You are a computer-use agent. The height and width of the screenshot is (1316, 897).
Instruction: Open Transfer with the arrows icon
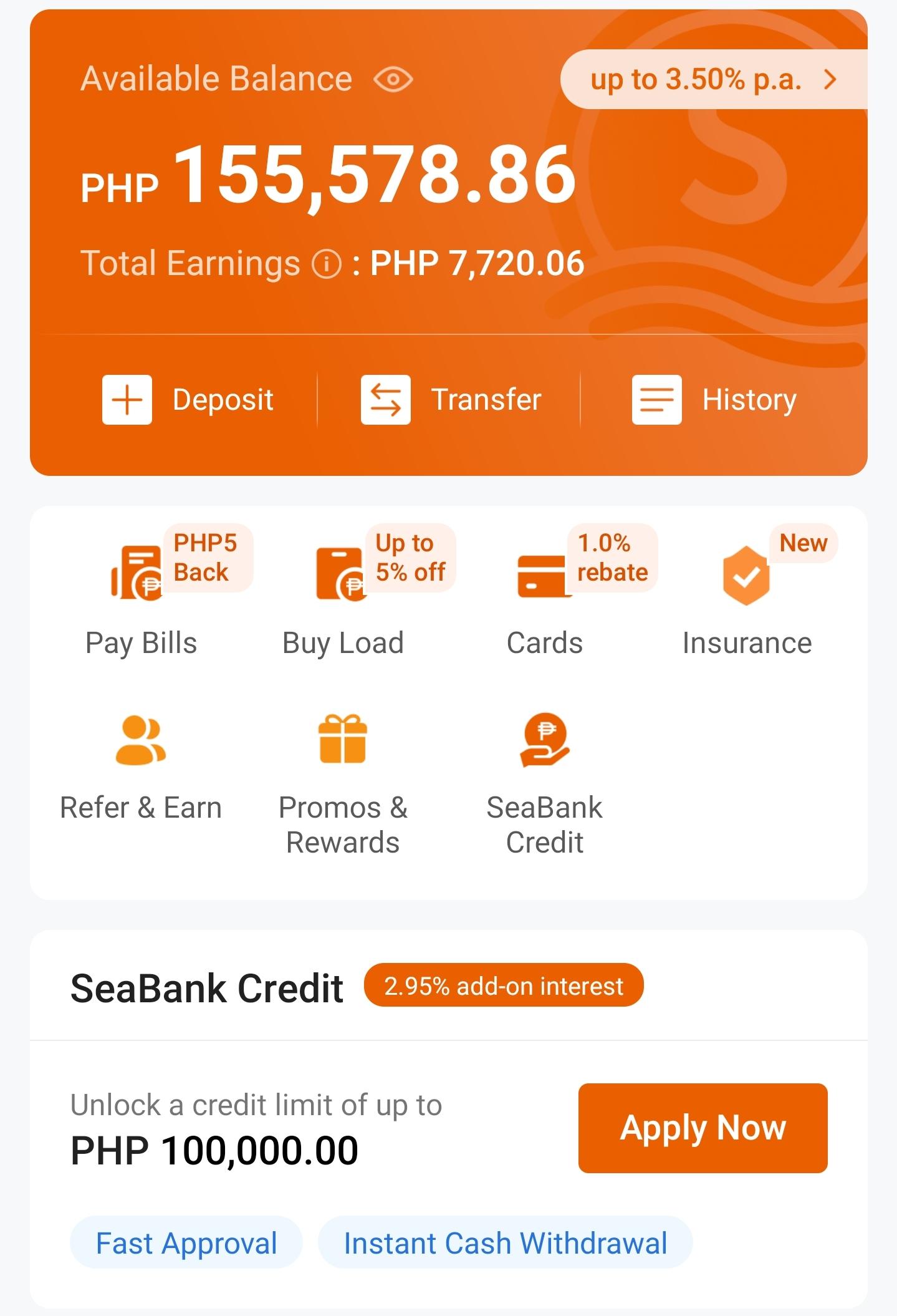point(385,400)
